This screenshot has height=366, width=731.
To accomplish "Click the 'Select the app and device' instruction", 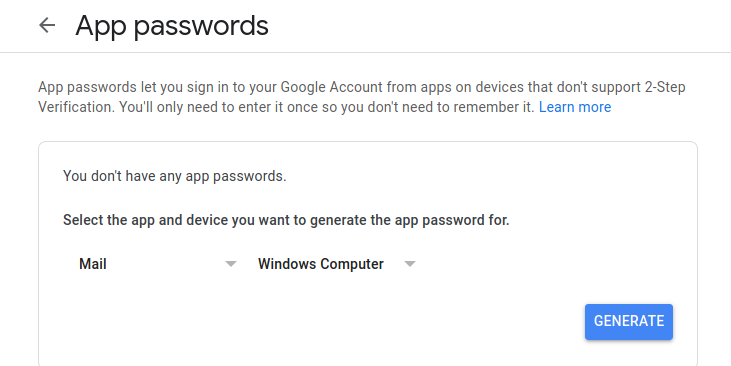I will [x=286, y=220].
